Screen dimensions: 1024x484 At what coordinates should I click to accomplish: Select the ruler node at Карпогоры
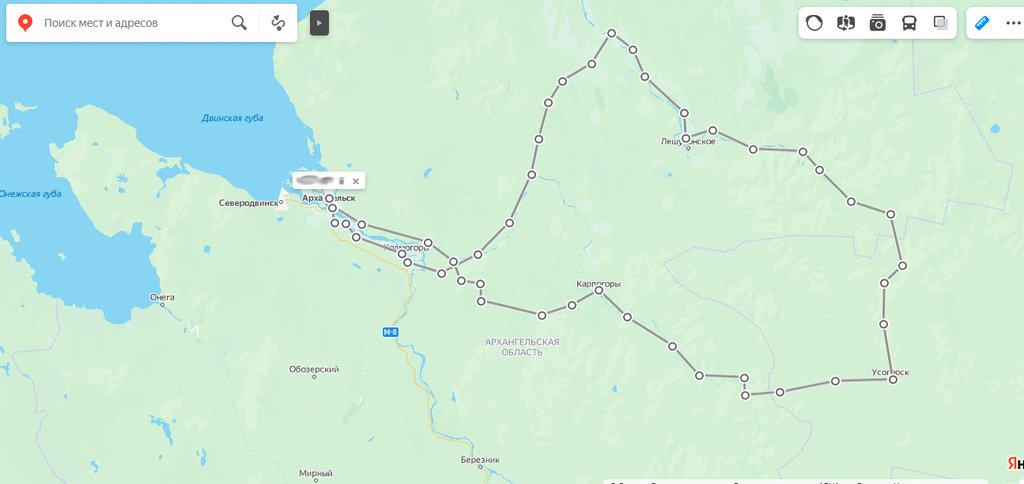599,290
